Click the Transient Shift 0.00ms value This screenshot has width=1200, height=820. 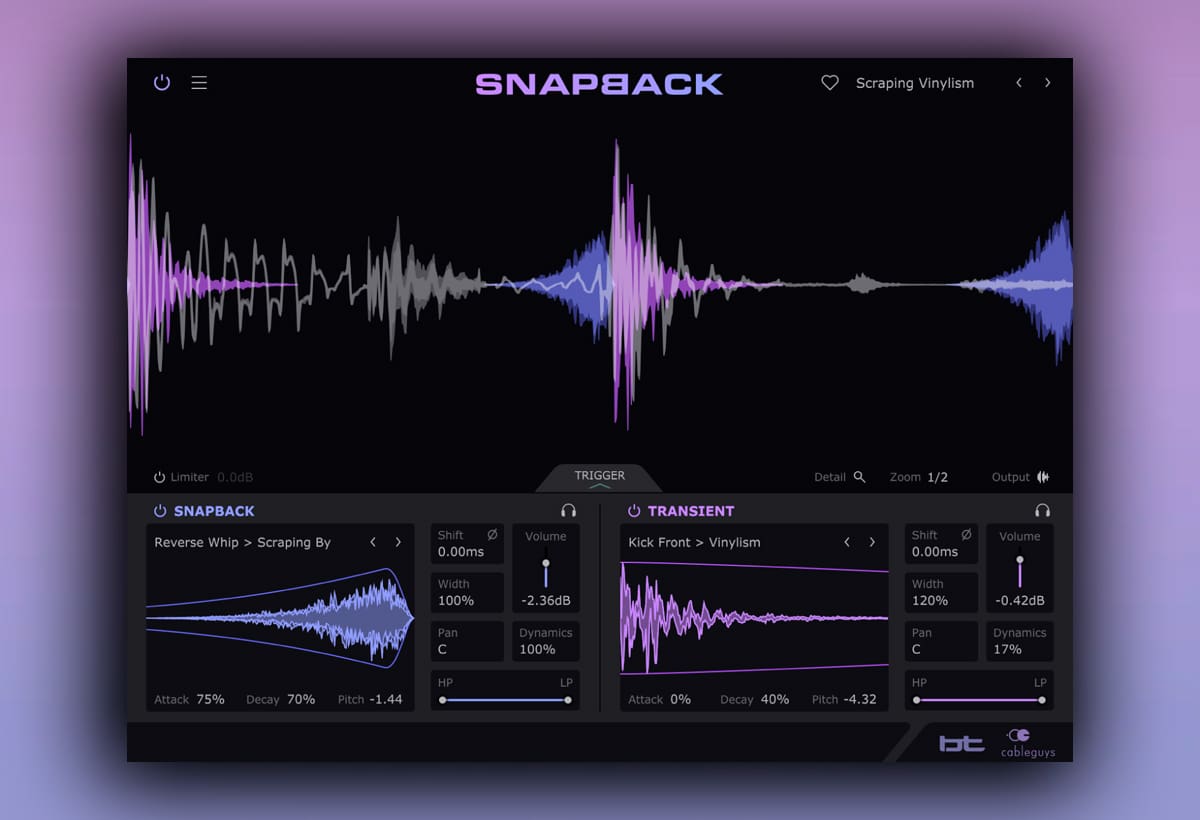[x=934, y=552]
